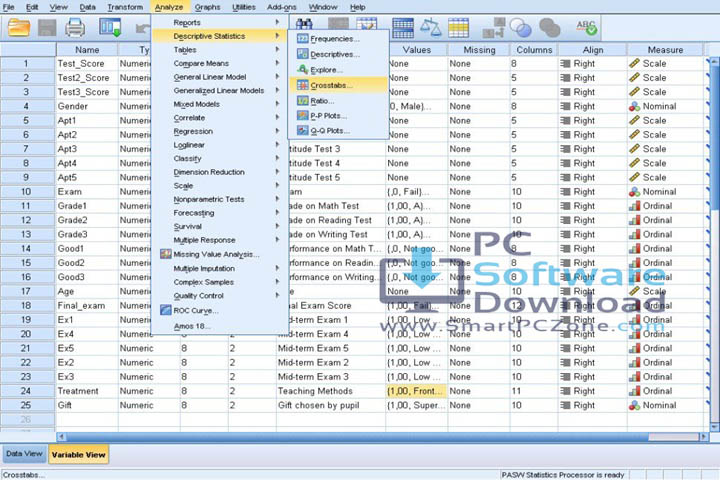Select the Amos 18 menu entry

click(219, 326)
